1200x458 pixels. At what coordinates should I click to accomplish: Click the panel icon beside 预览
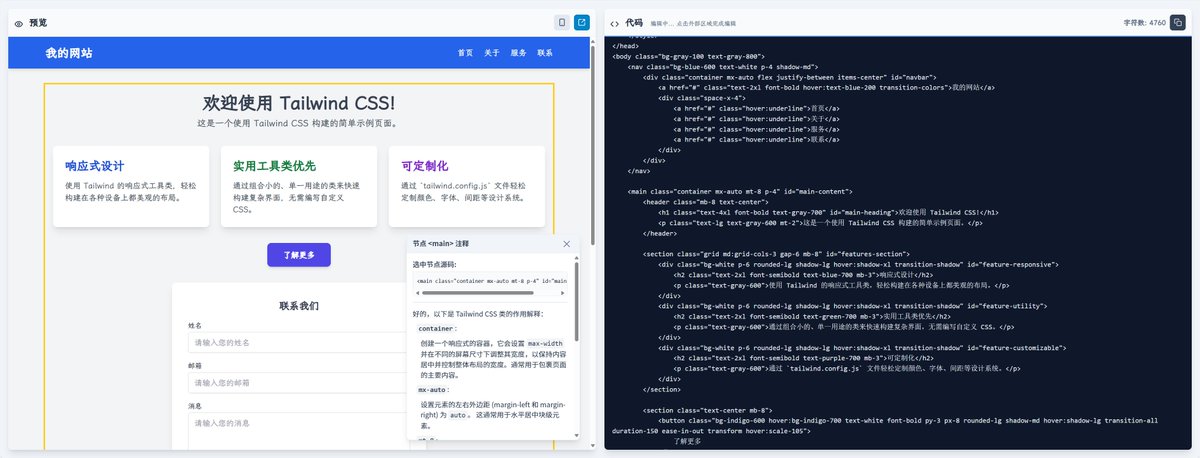19,22
